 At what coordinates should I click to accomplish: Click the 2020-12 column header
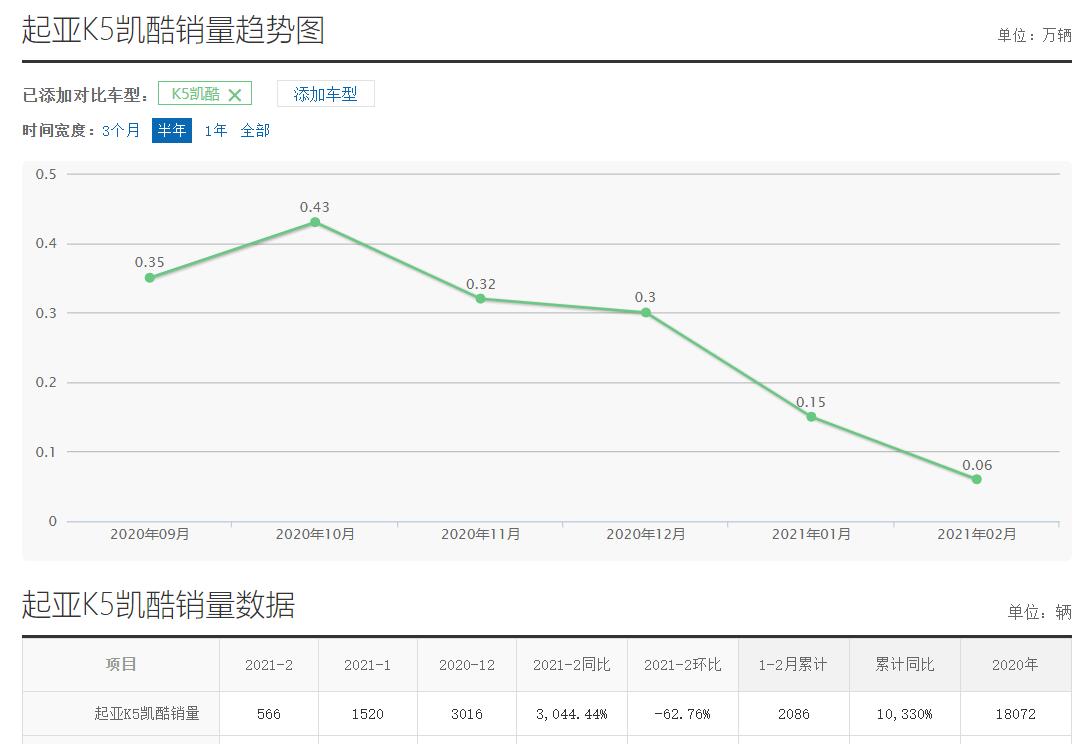[x=467, y=665]
